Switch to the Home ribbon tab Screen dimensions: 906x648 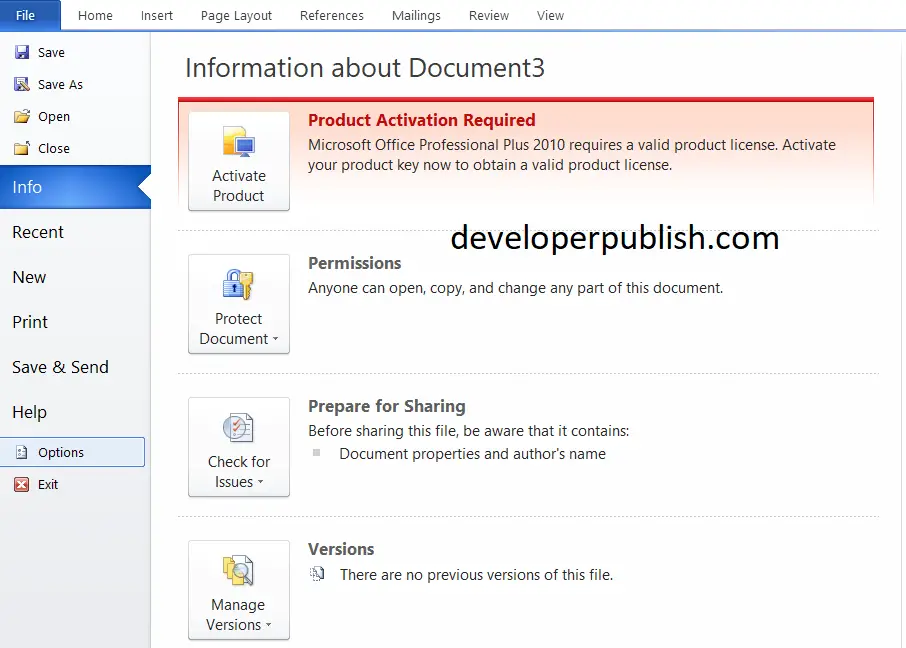[95, 16]
